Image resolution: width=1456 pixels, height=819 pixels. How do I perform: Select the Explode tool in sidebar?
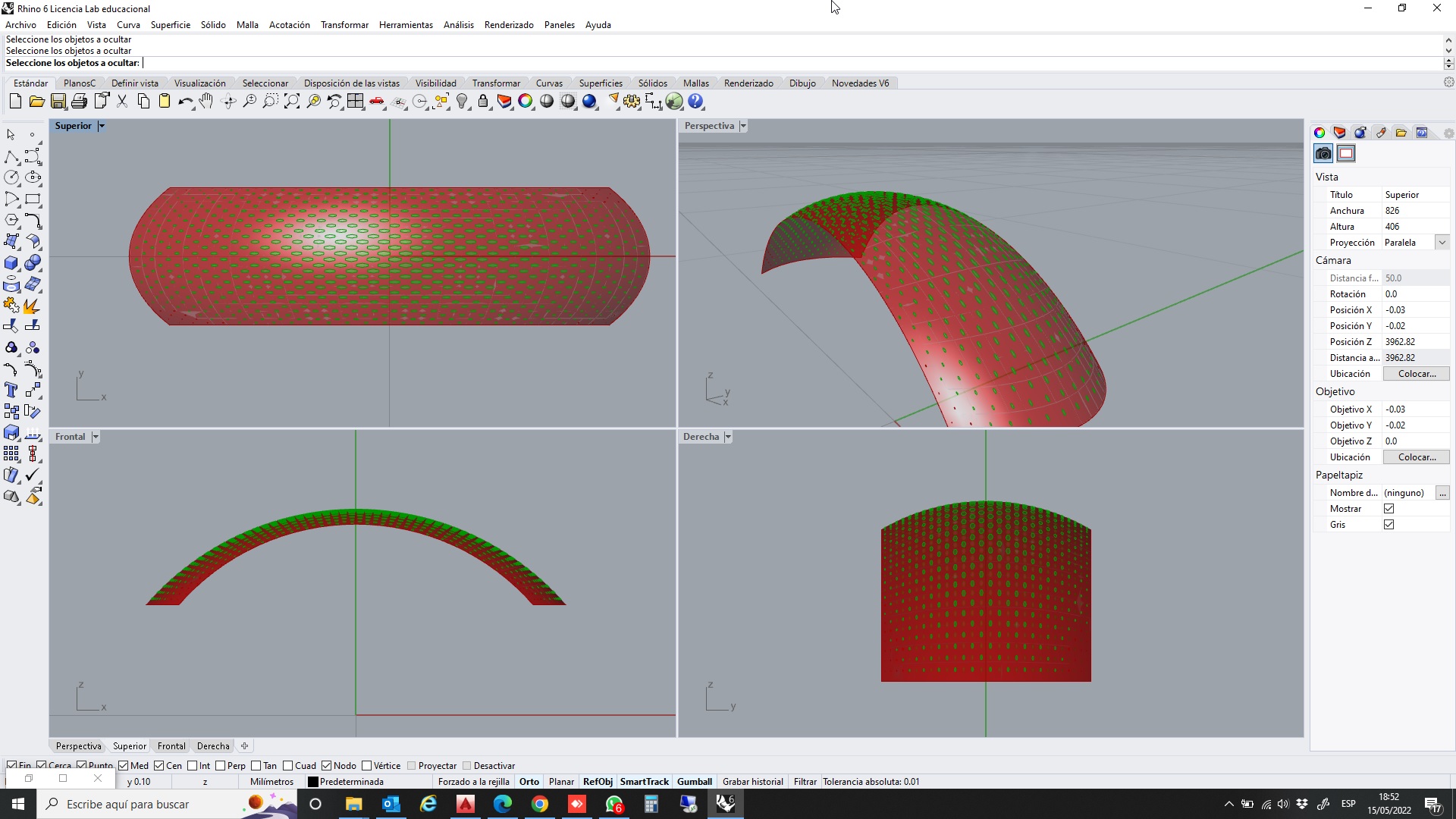click(x=33, y=306)
